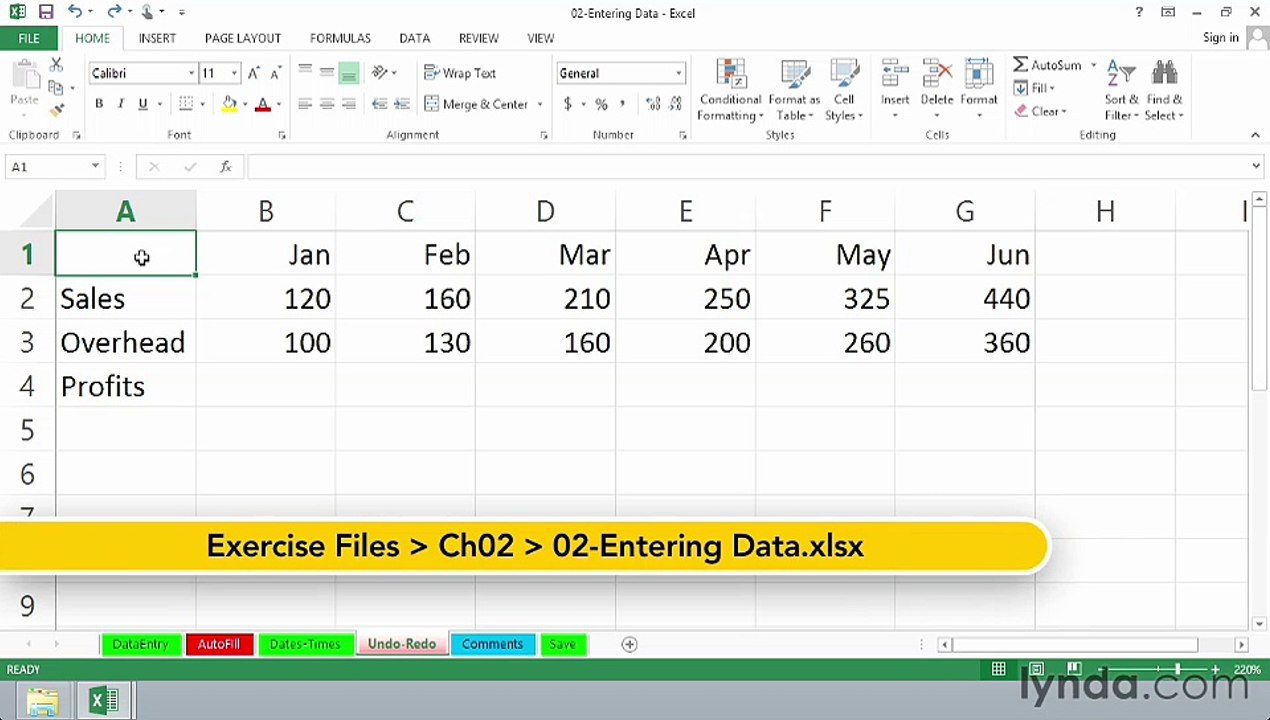Screen dimensions: 1270x720
Task: Toggle Italic formatting
Action: pos(121,104)
